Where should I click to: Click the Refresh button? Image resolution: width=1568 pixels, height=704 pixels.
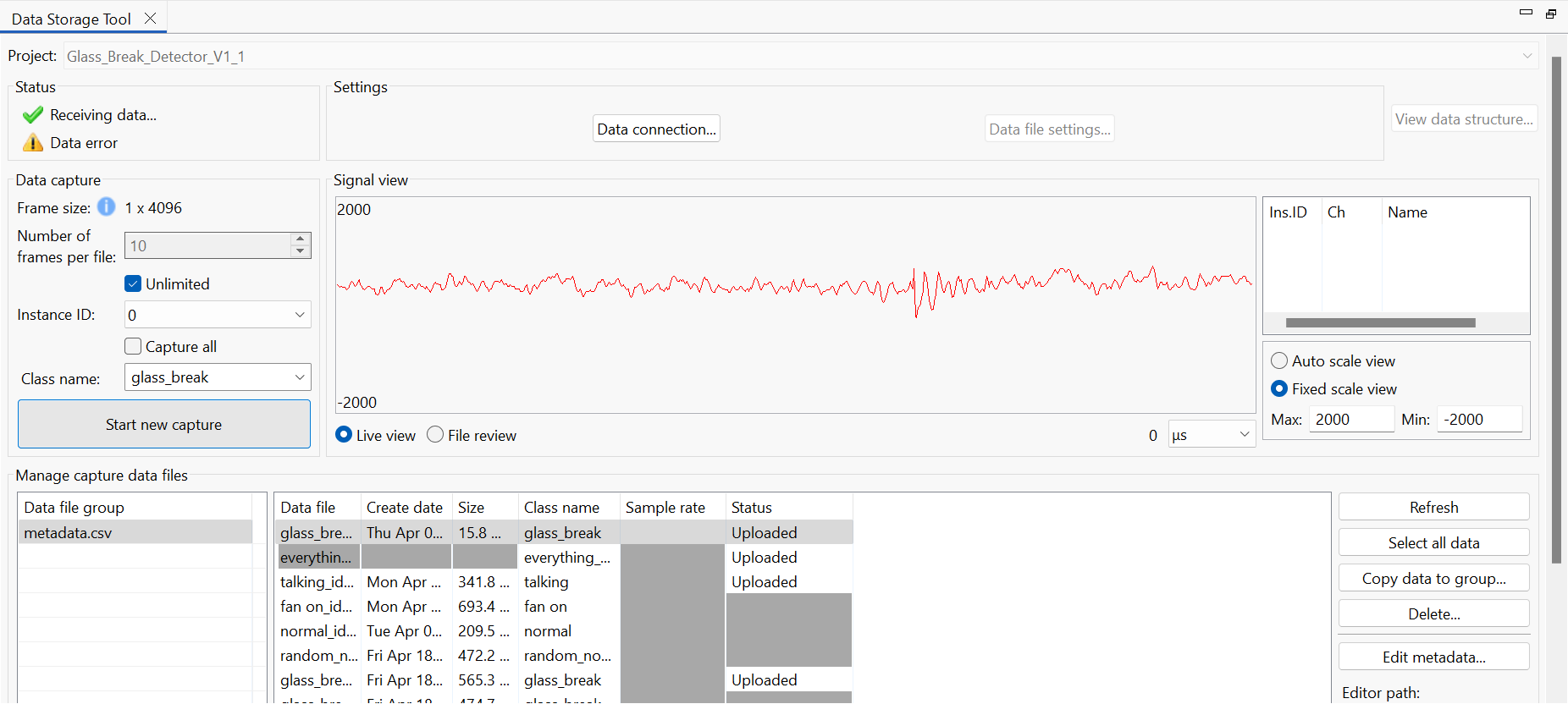pos(1433,508)
